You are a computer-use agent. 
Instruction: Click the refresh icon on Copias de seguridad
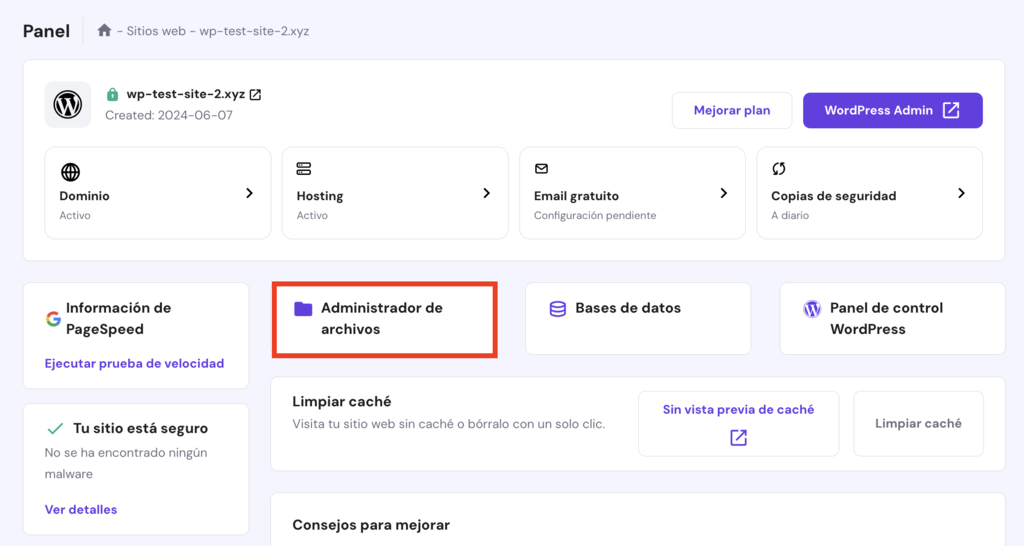coord(779,169)
